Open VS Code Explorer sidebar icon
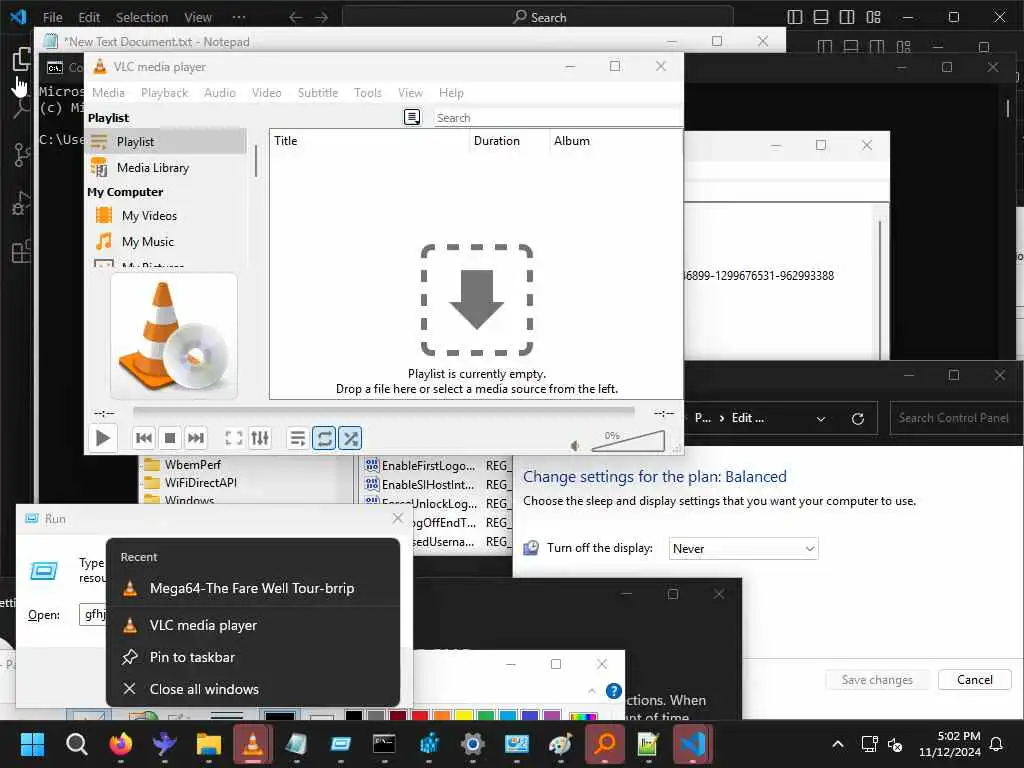 pyautogui.click(x=21, y=59)
